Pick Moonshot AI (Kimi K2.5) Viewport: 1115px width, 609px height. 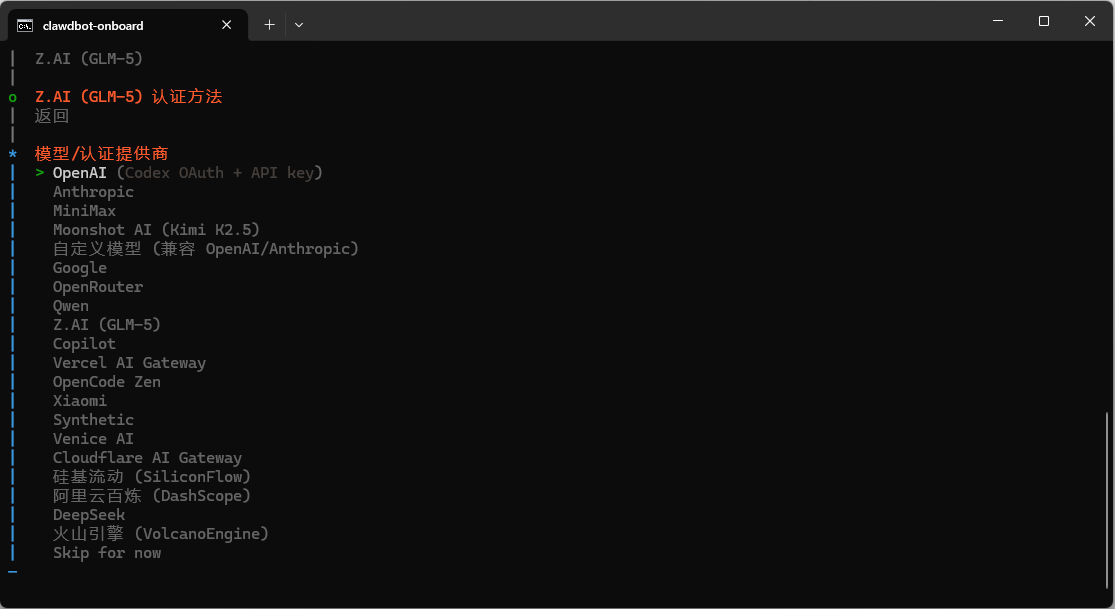tap(156, 230)
